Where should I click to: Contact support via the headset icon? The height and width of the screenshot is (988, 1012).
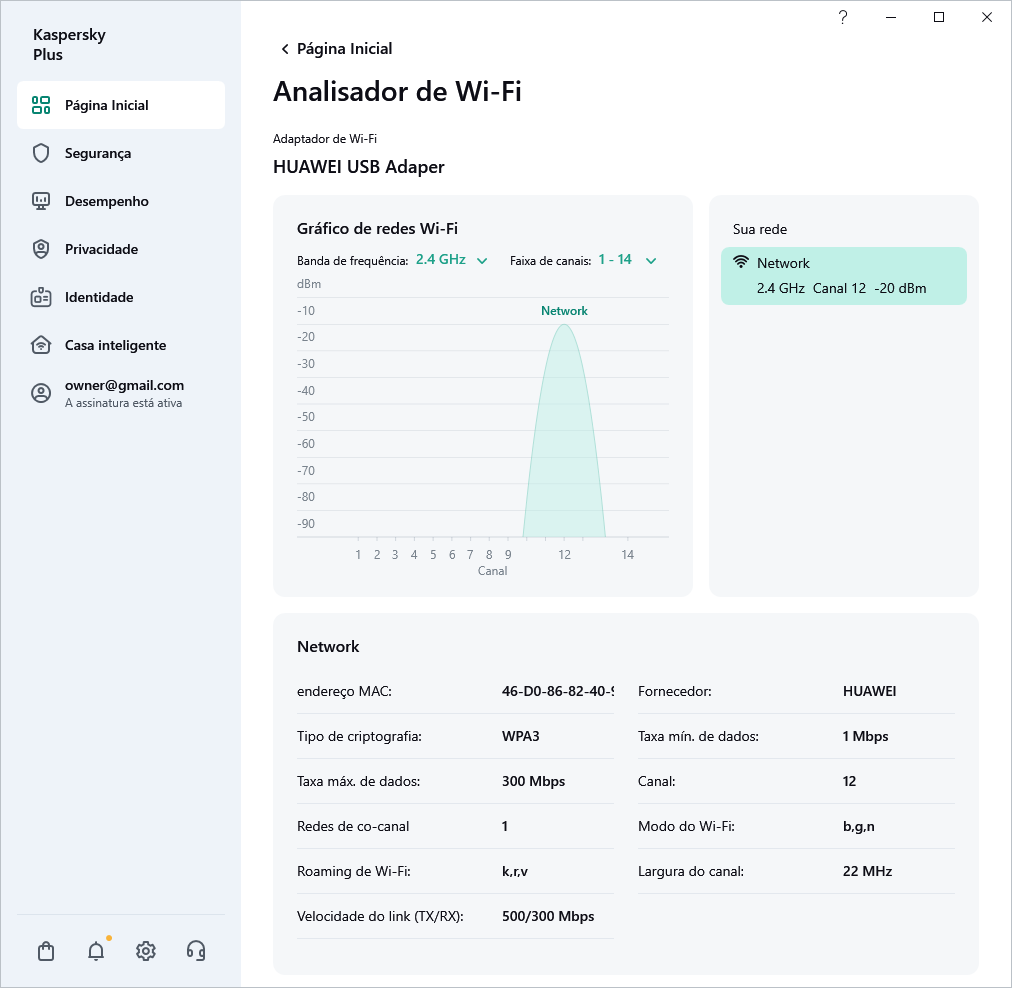[196, 951]
